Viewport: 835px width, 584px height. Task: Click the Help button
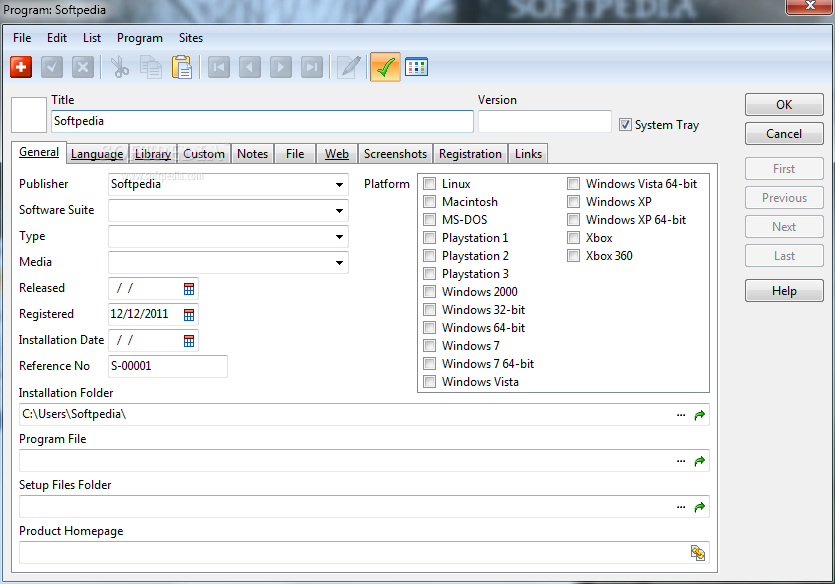[x=784, y=291]
